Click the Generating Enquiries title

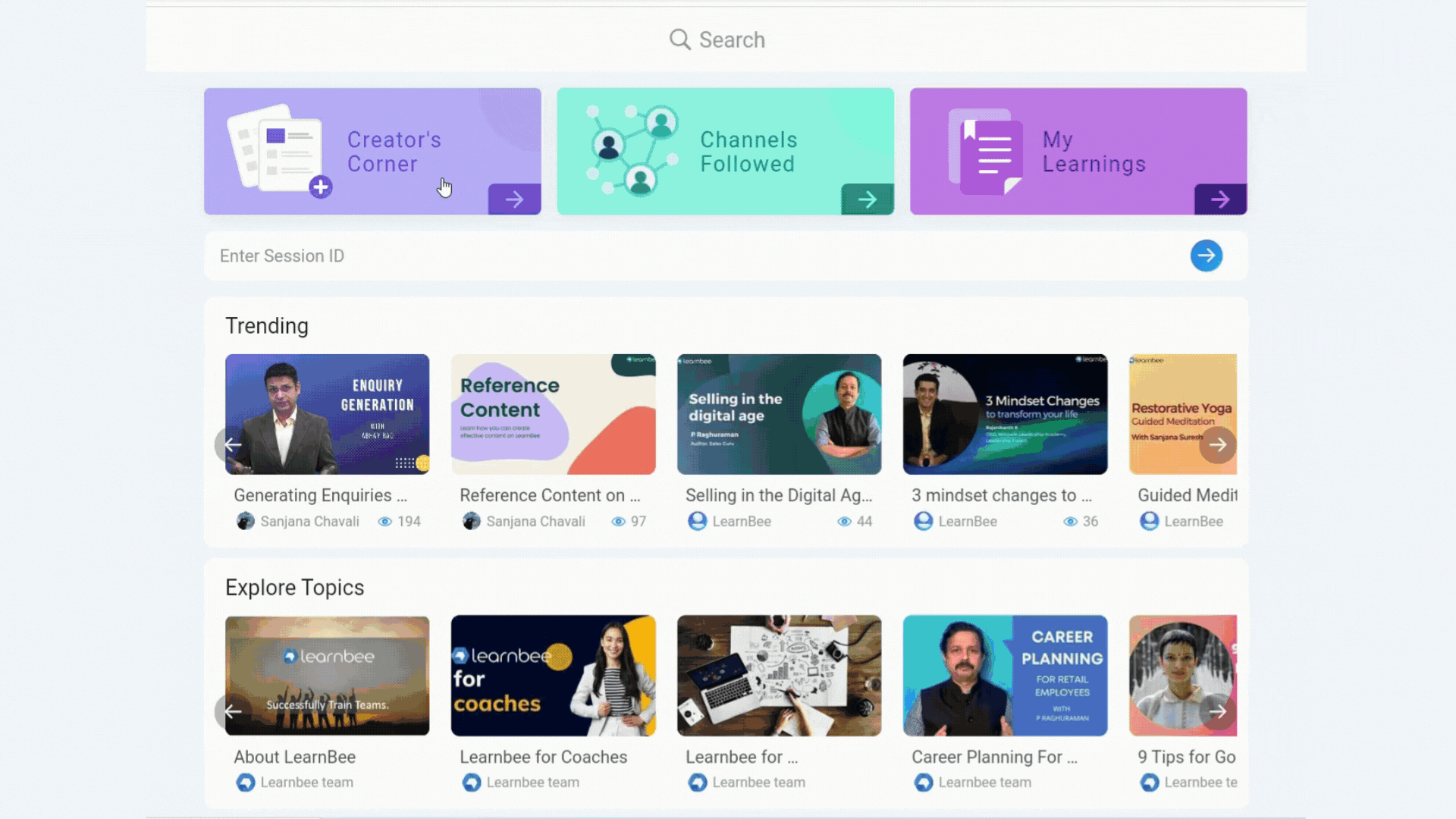(x=320, y=495)
